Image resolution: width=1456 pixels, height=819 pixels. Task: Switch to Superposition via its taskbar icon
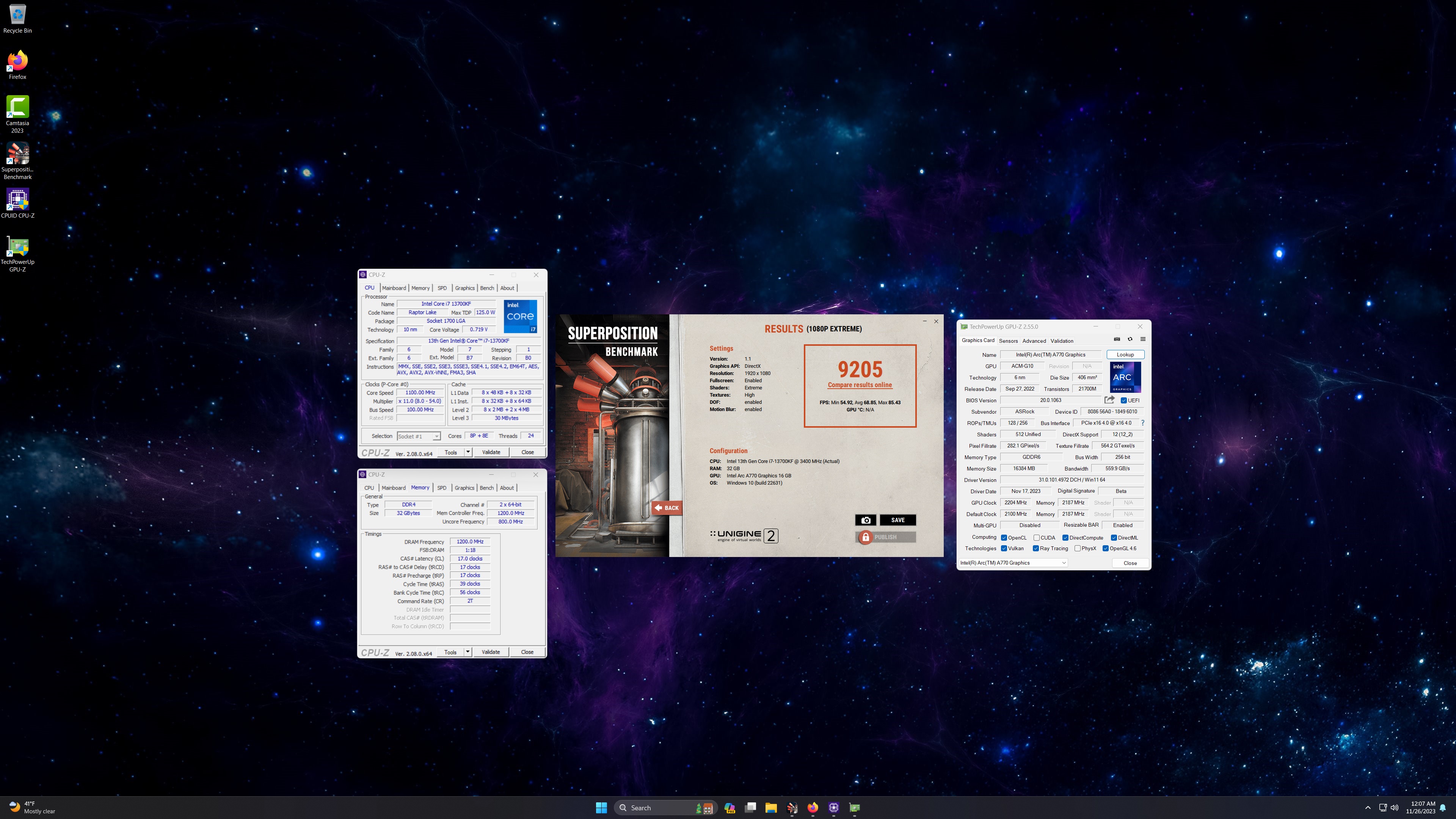click(x=792, y=808)
